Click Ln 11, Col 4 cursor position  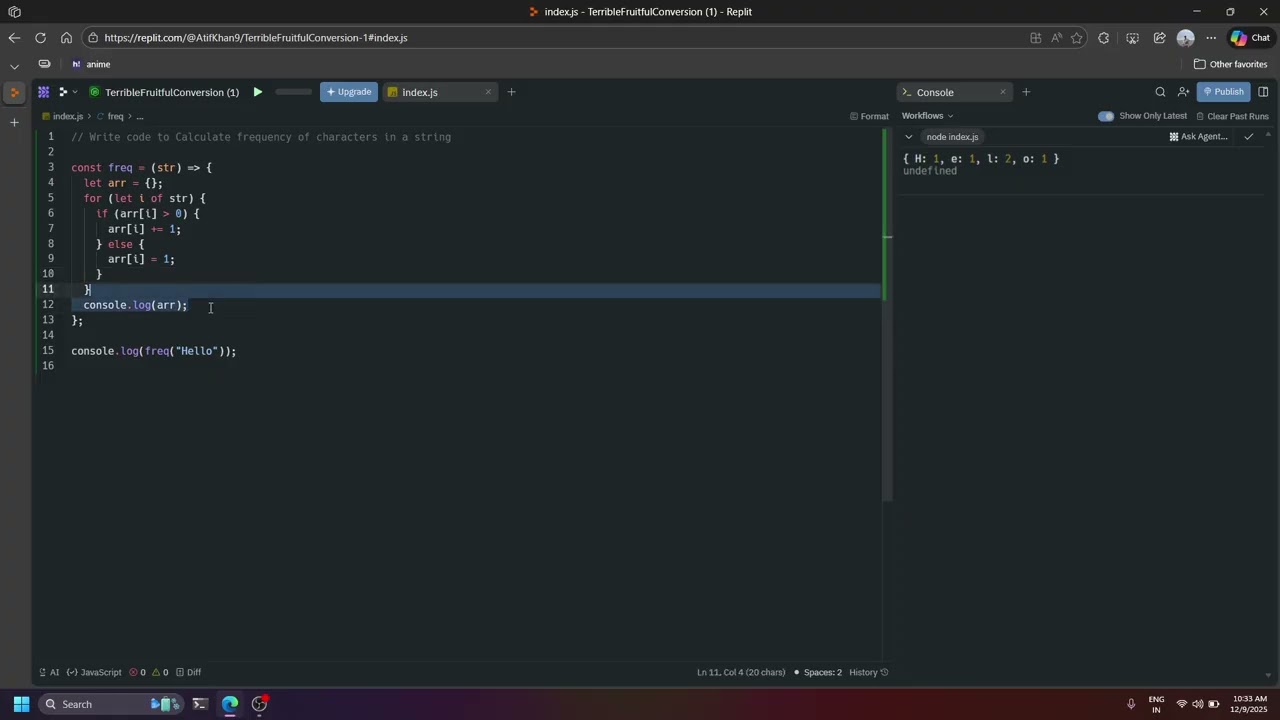tap(741, 672)
